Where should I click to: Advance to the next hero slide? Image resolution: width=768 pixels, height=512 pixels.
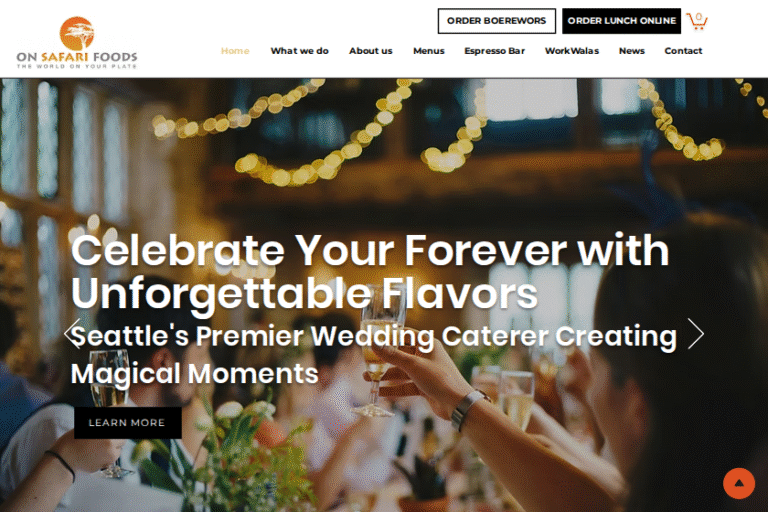696,334
